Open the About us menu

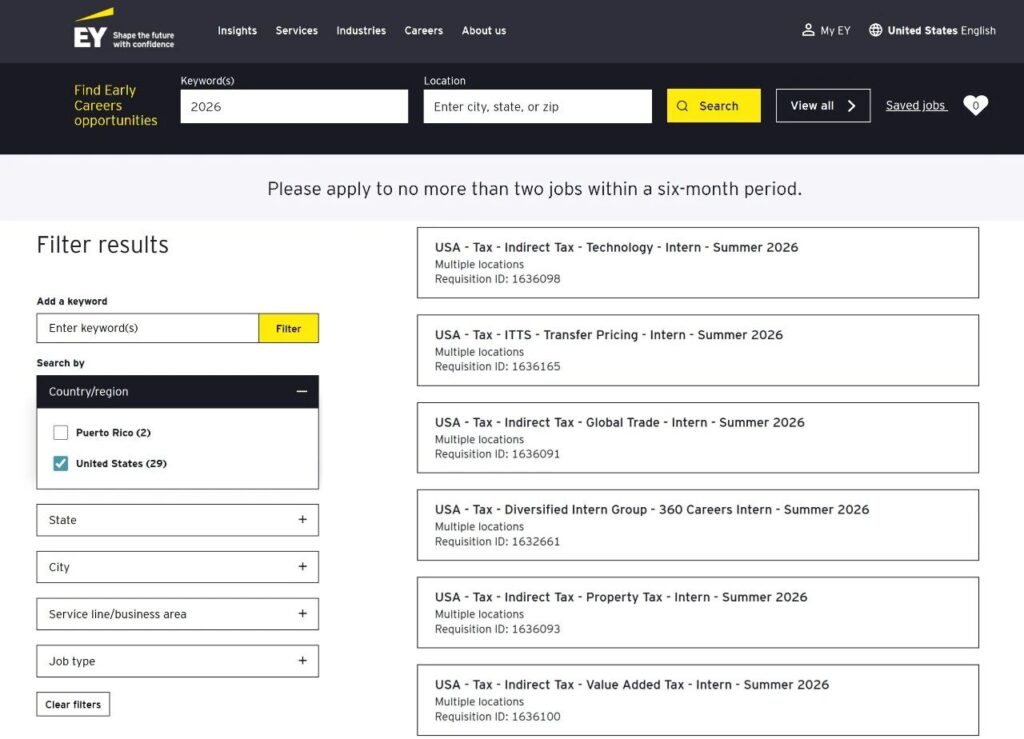pyautogui.click(x=484, y=31)
